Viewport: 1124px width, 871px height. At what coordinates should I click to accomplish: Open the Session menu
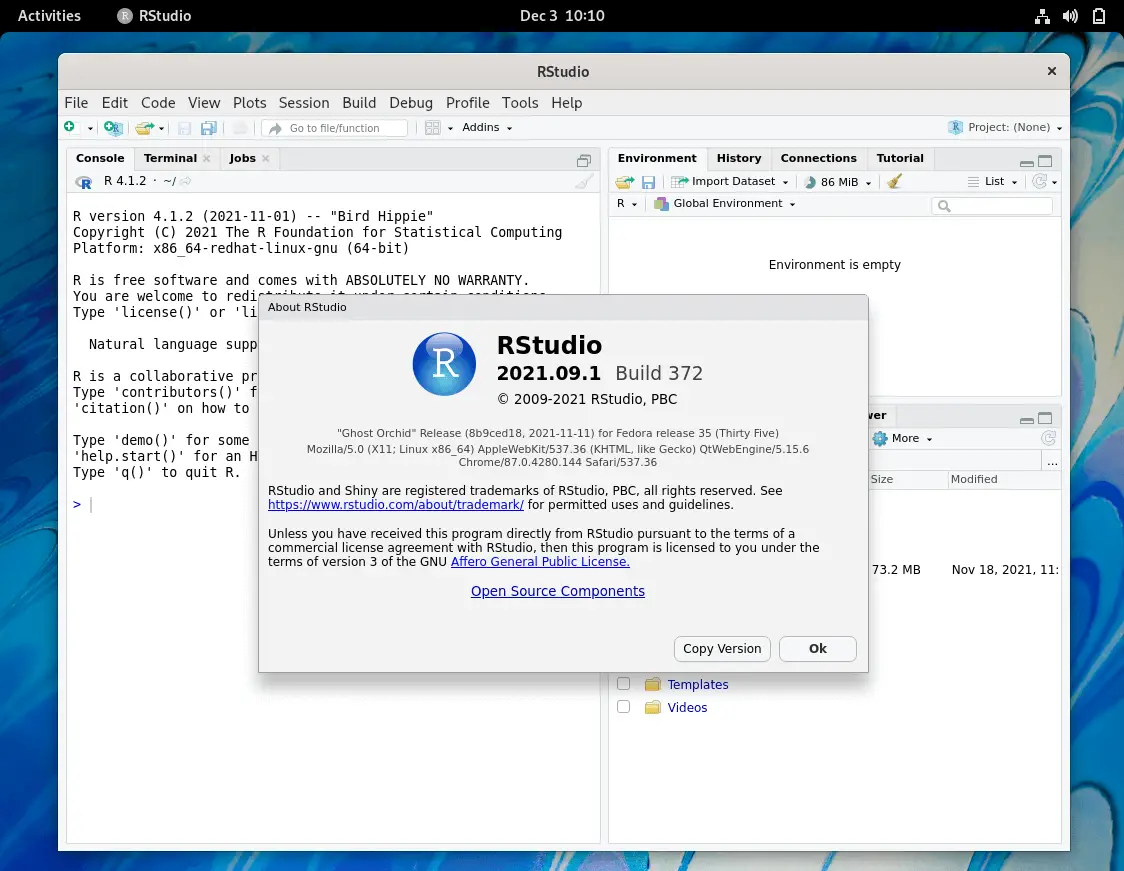pos(304,103)
